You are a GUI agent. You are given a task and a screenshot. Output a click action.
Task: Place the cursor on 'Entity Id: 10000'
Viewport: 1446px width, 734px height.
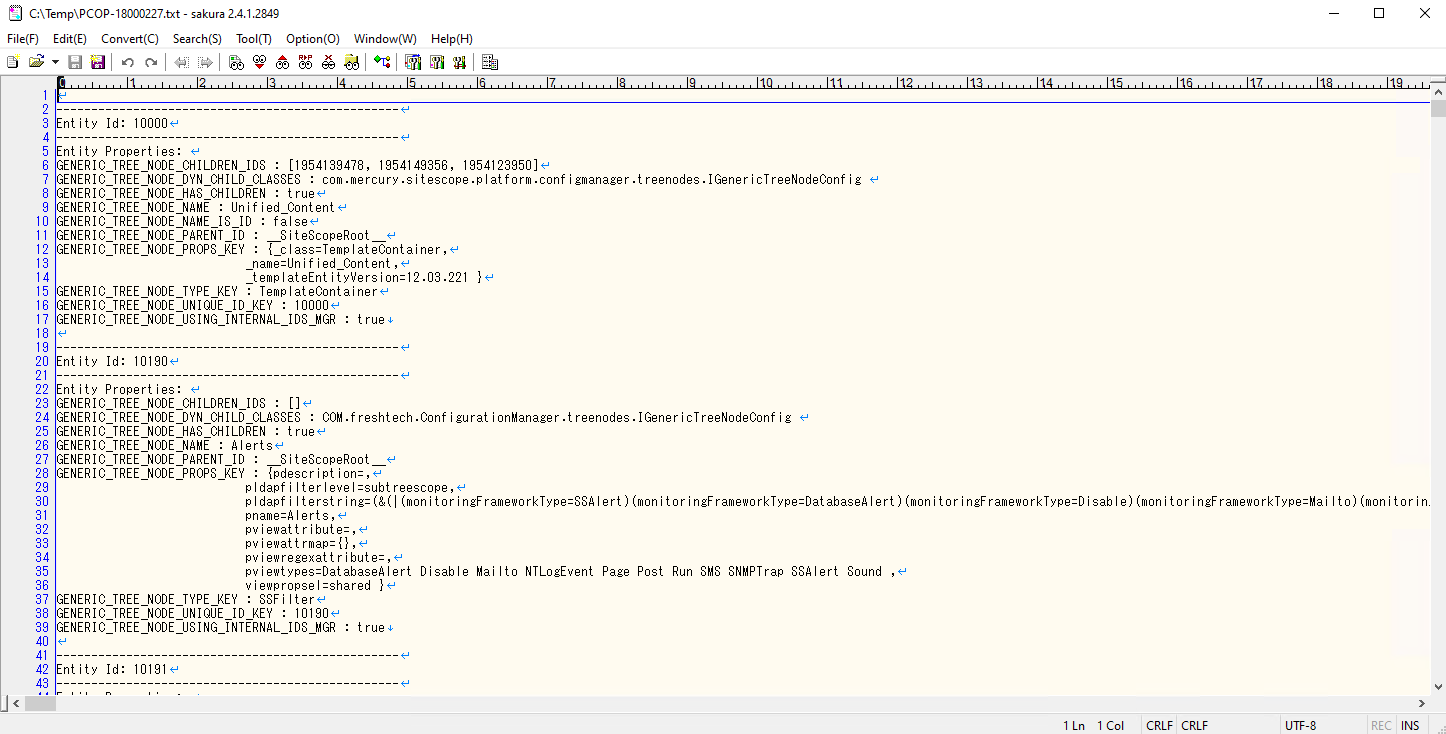tap(112, 123)
